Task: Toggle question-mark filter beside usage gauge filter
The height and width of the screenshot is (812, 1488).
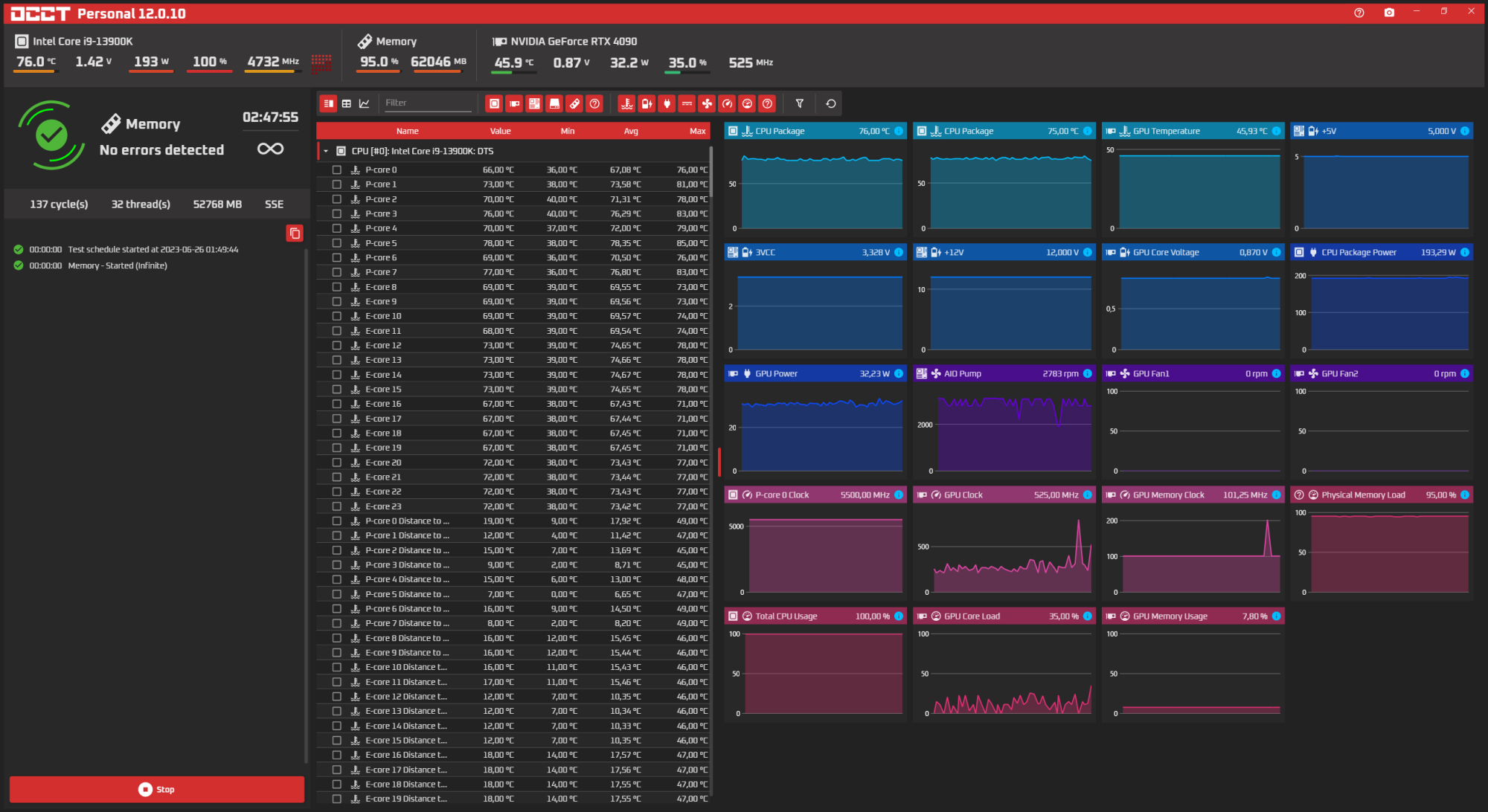Action: [x=768, y=103]
